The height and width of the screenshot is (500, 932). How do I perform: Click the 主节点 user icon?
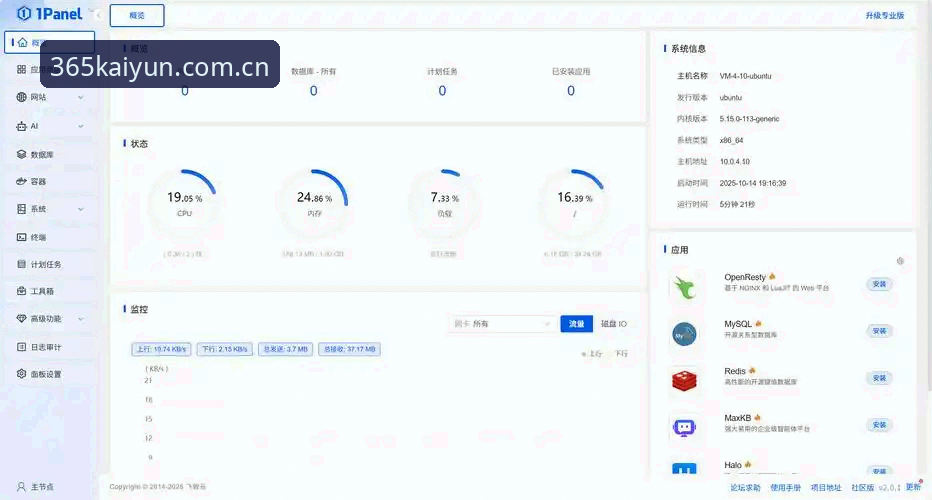point(21,487)
